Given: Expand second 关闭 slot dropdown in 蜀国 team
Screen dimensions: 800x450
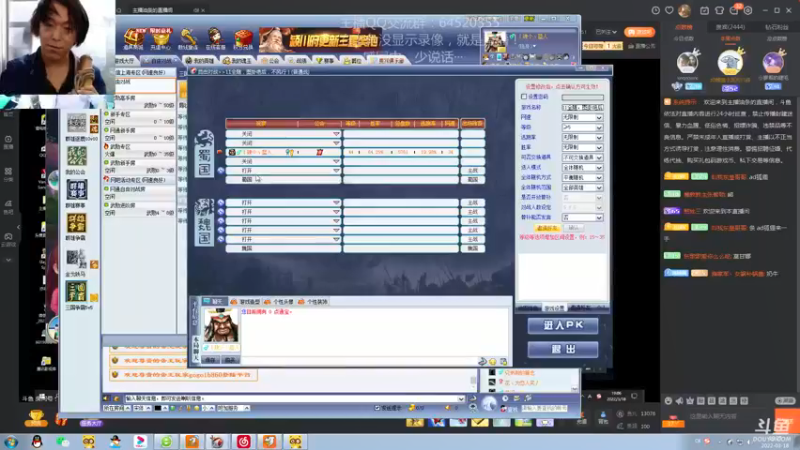Looking at the screenshot, I should 336,143.
